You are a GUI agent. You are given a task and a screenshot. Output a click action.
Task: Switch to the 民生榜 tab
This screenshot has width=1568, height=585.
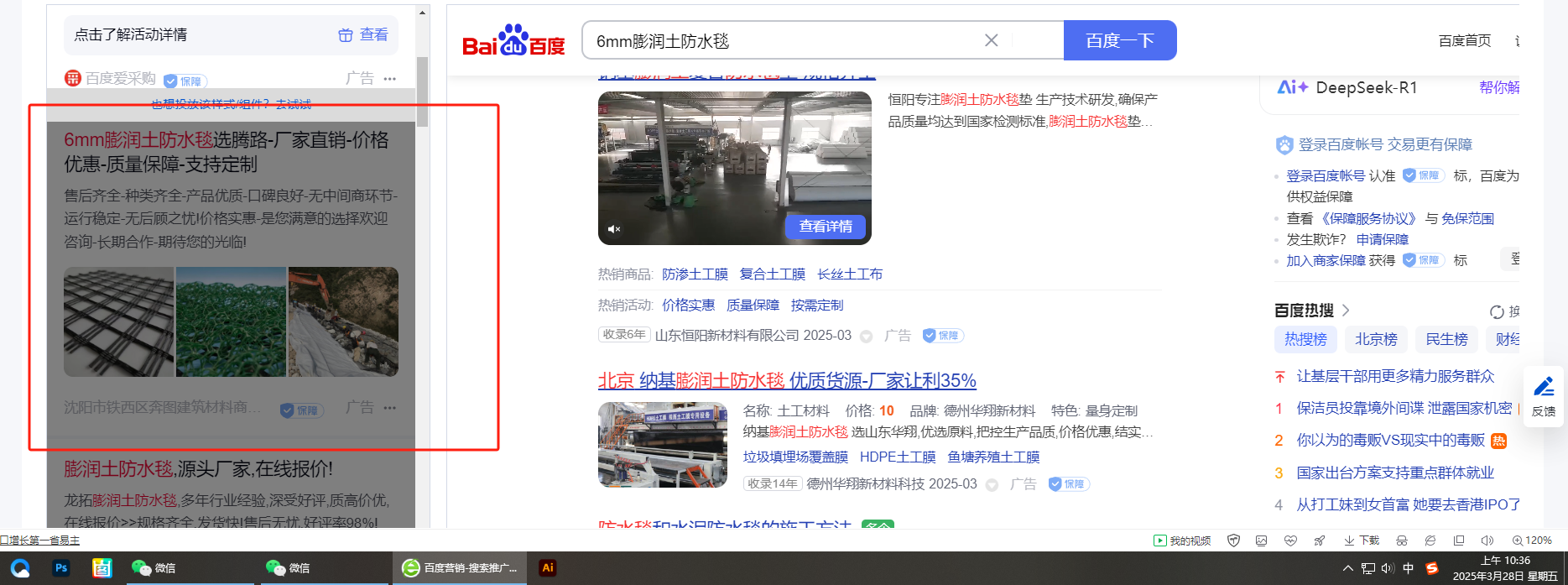(x=1447, y=339)
